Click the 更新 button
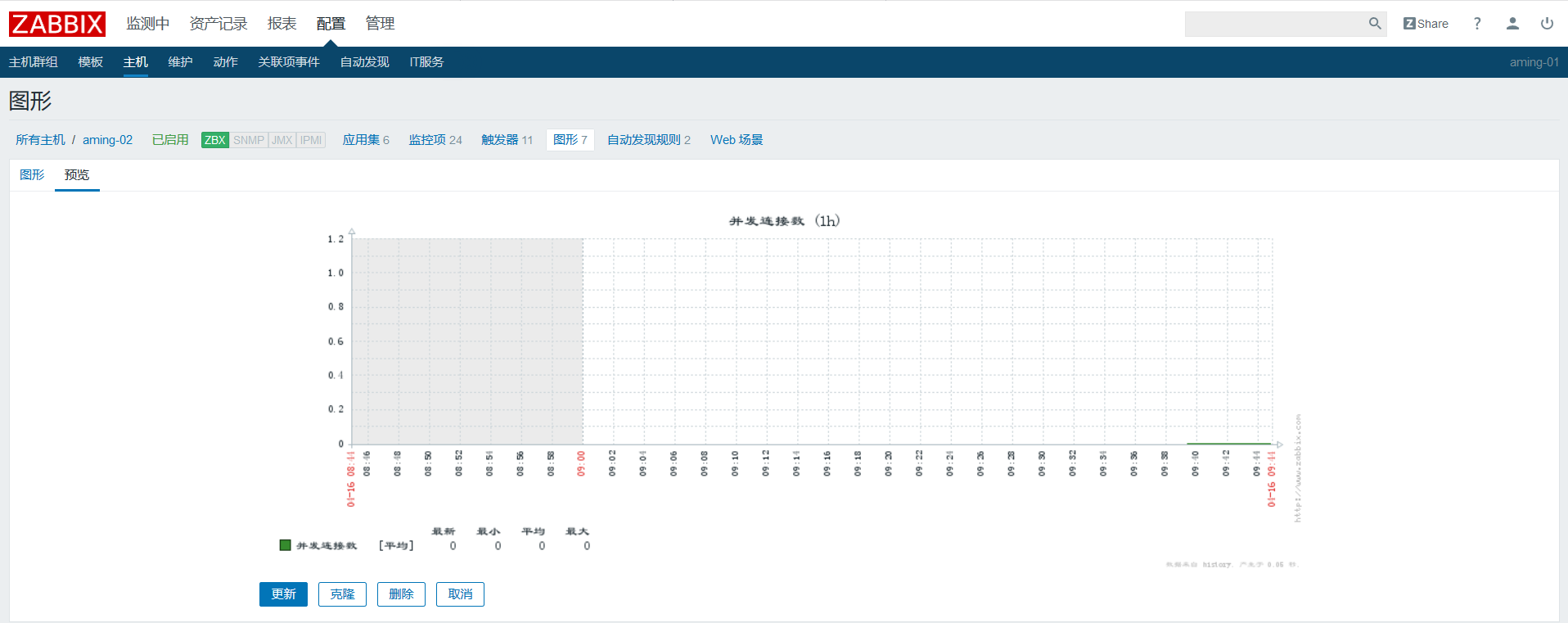The image size is (1568, 623). tap(283, 594)
